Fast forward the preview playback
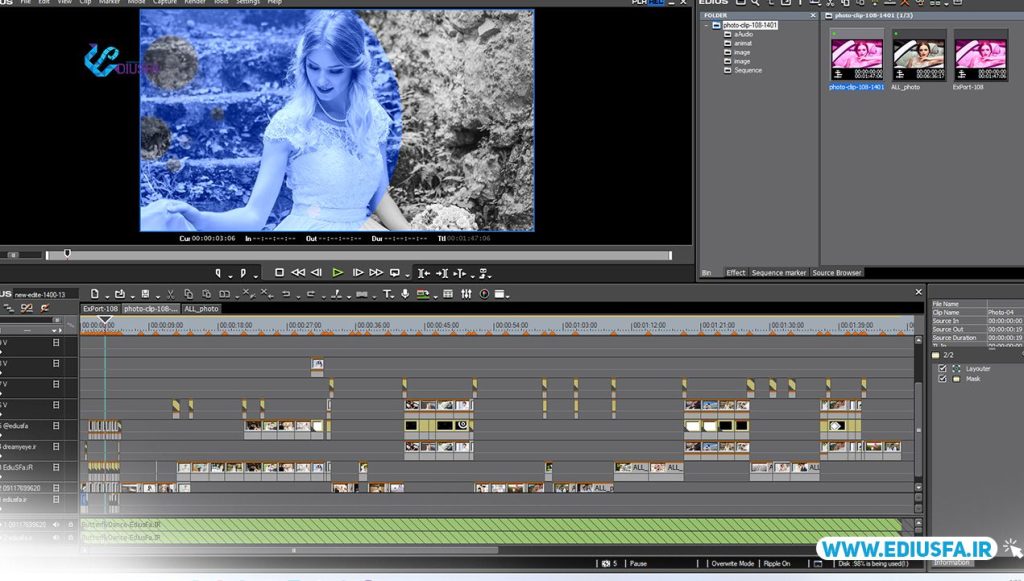 point(376,273)
